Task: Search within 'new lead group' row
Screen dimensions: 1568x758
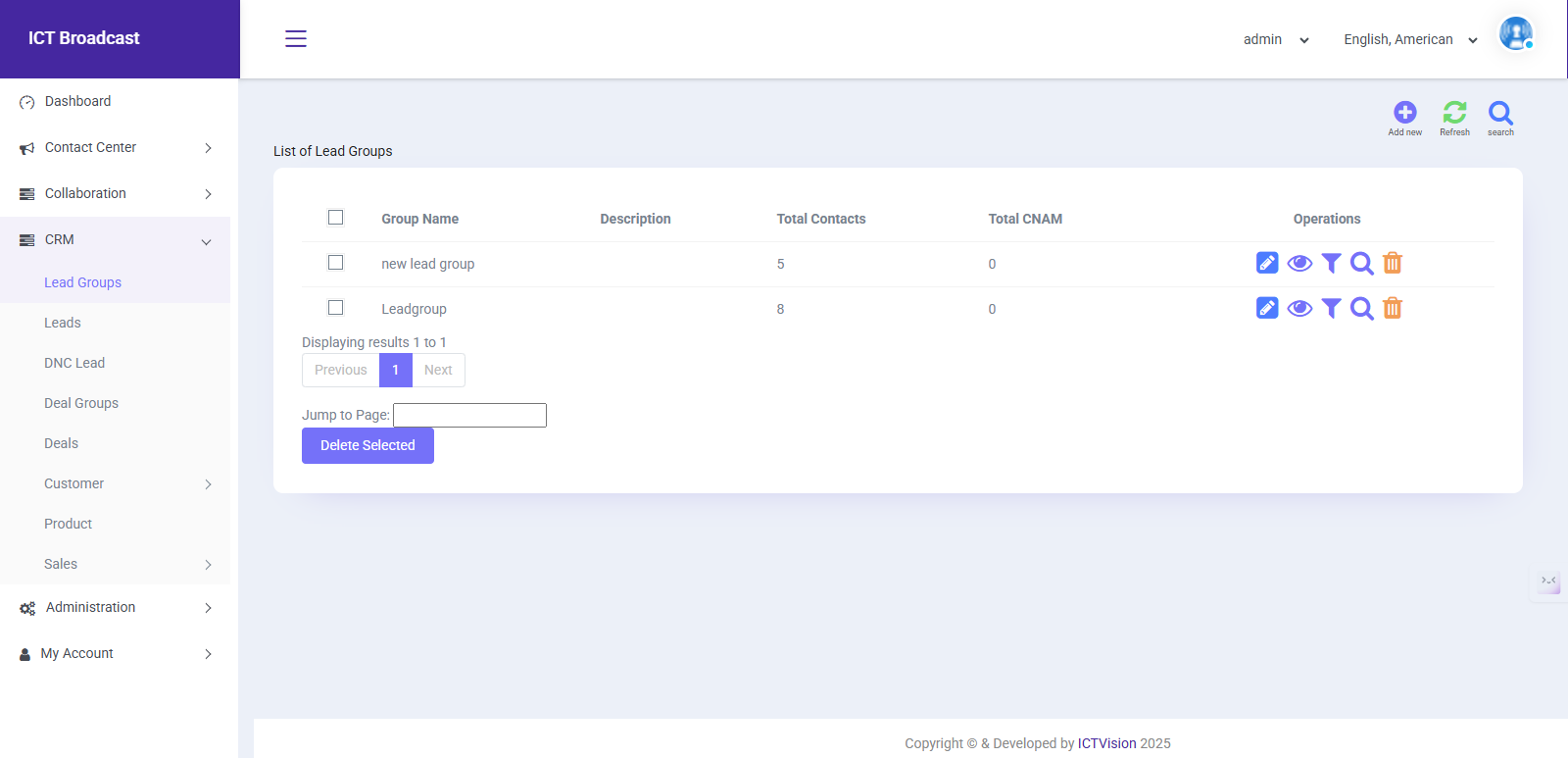Action: (1361, 263)
